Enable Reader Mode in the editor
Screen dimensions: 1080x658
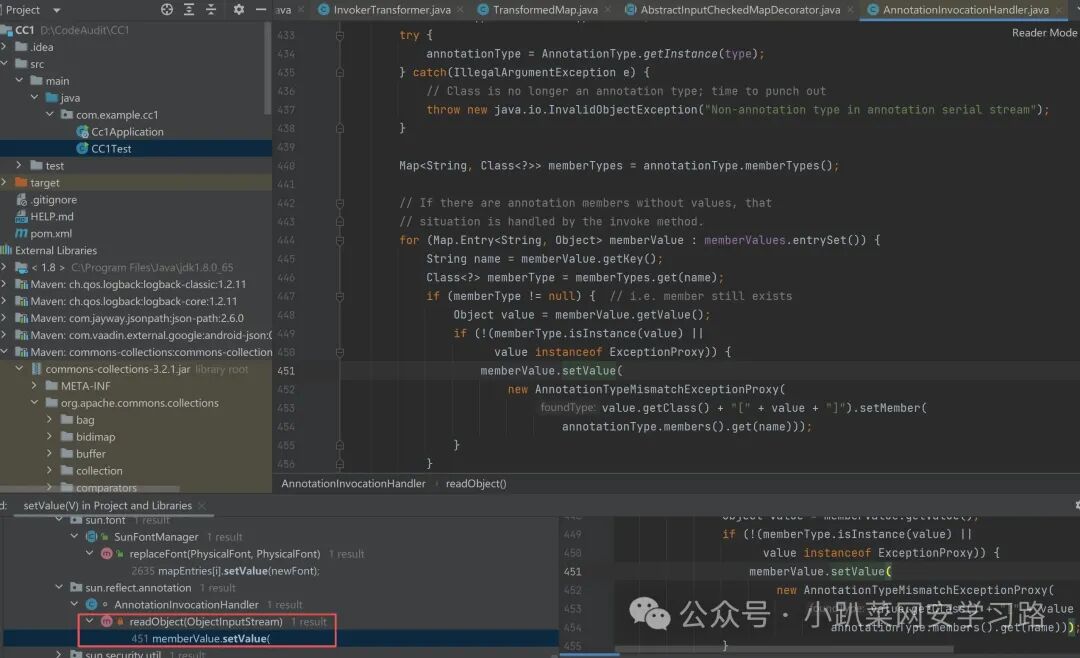point(1043,33)
